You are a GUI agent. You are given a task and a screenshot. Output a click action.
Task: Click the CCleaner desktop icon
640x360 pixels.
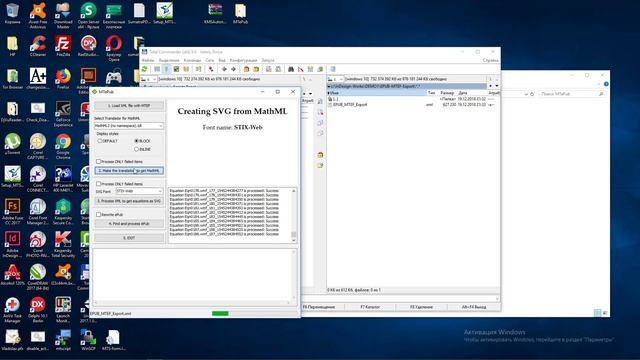[x=38, y=46]
